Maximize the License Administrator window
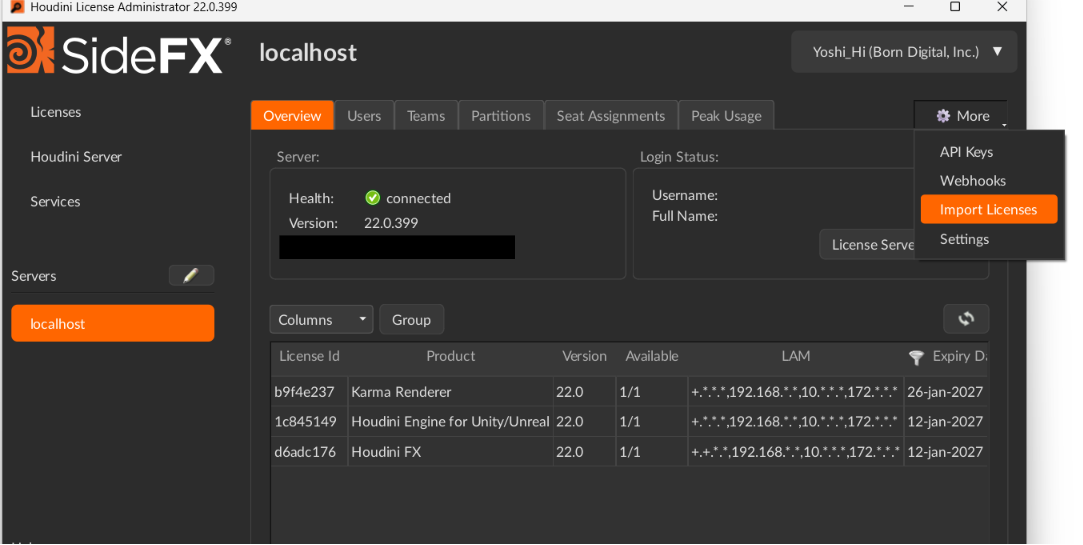Screen dimensions: 1083x545 [x=955, y=7]
